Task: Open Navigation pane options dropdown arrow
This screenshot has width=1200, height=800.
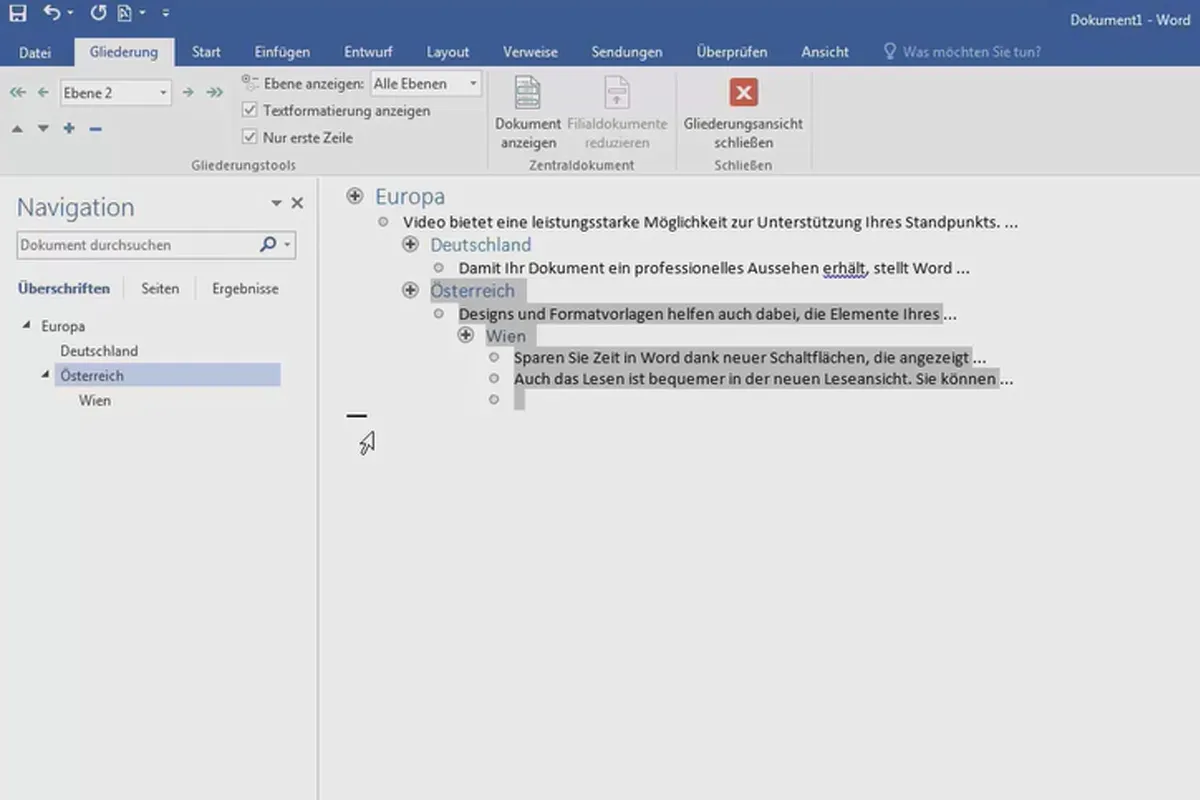Action: coord(277,203)
